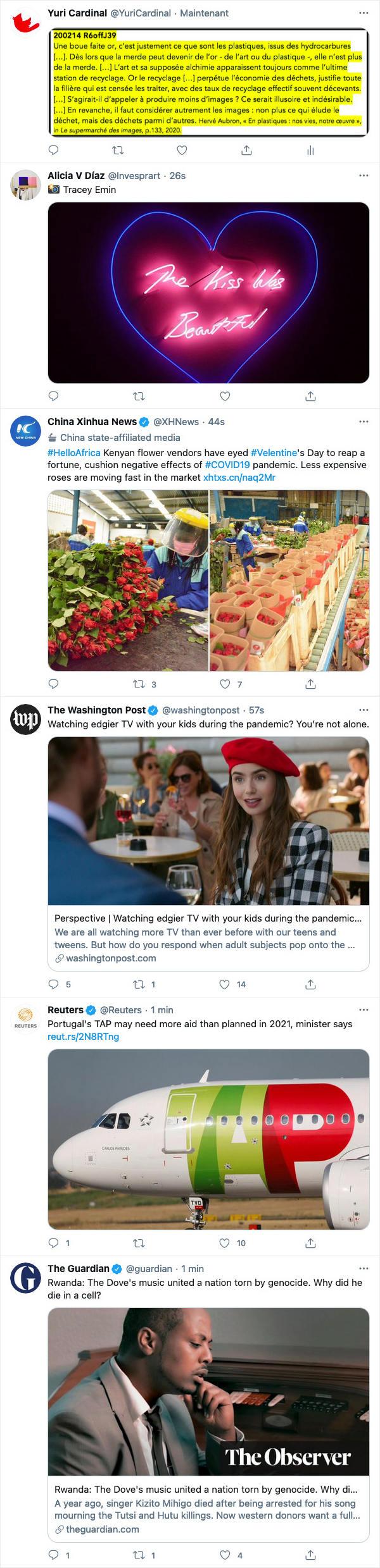Image resolution: width=380 pixels, height=1568 pixels.
Task: Open The Washington Post article card headline
Action: (x=208, y=918)
